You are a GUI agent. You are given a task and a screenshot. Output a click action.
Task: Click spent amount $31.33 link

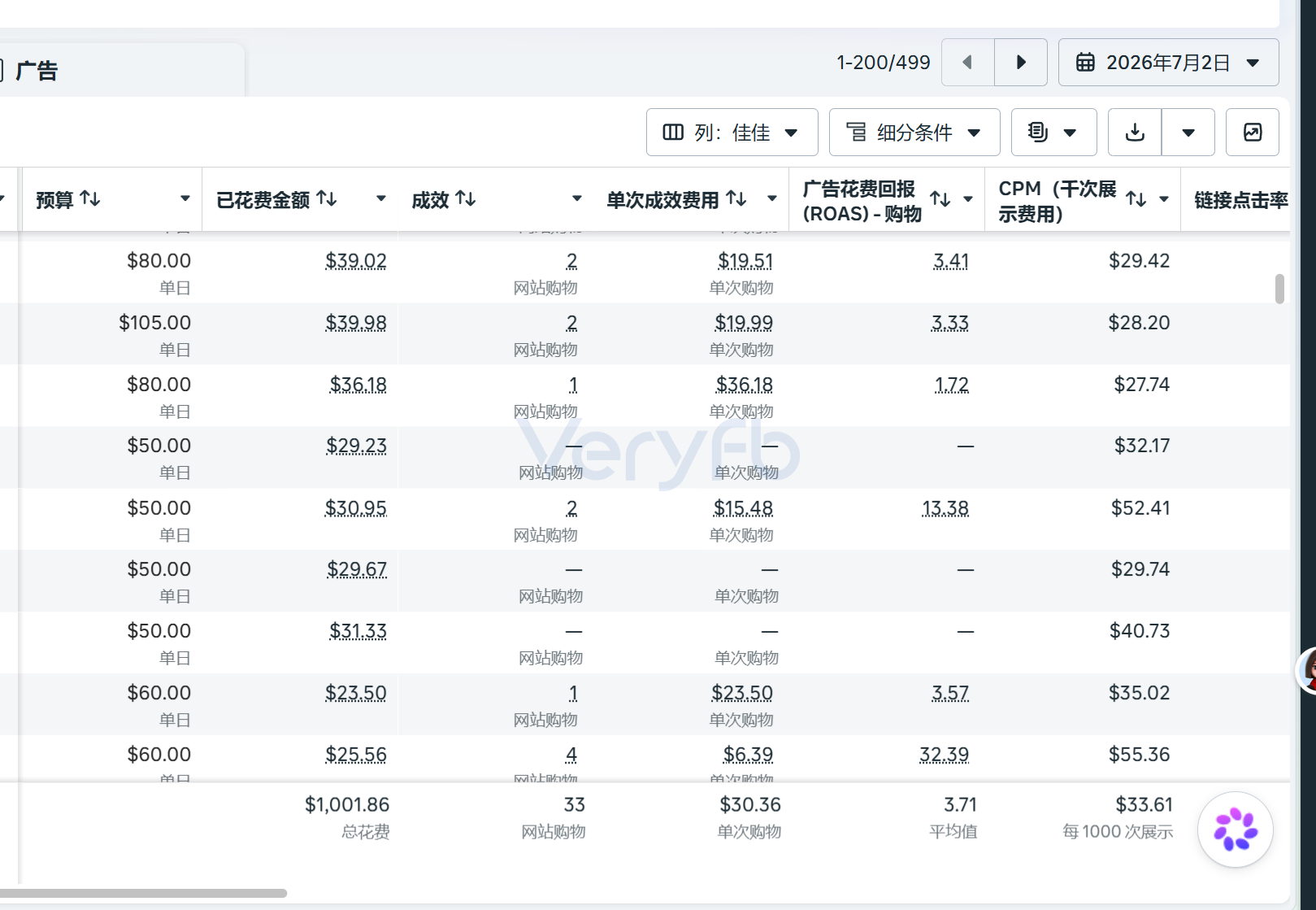click(358, 631)
